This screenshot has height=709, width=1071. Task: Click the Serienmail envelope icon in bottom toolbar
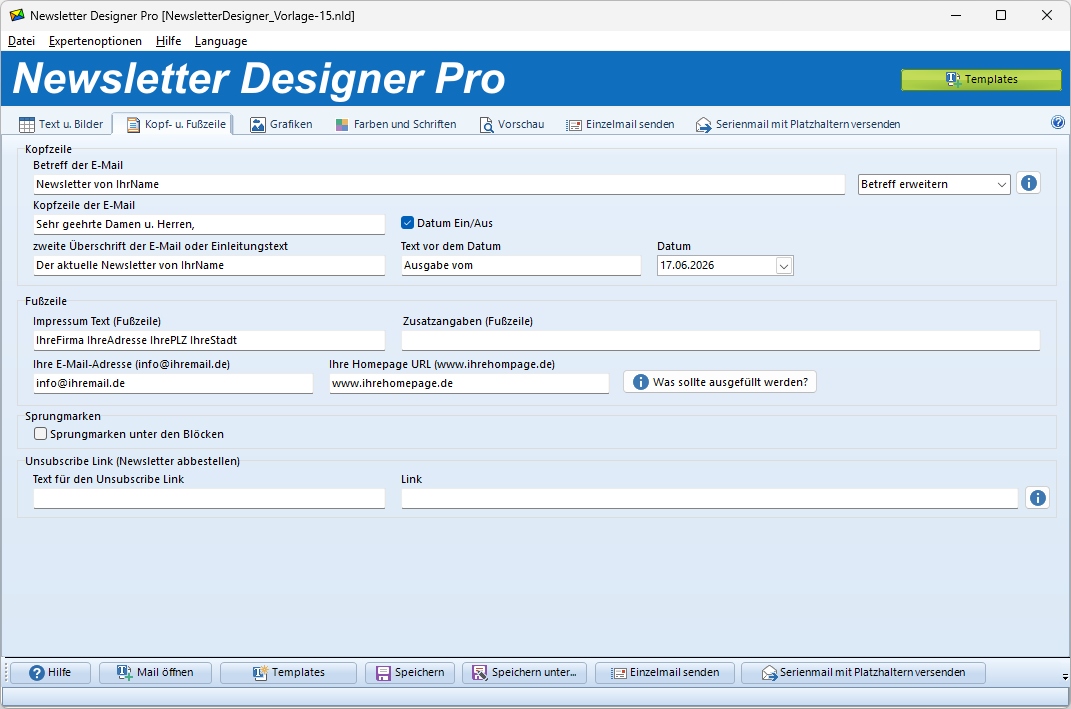coord(769,673)
